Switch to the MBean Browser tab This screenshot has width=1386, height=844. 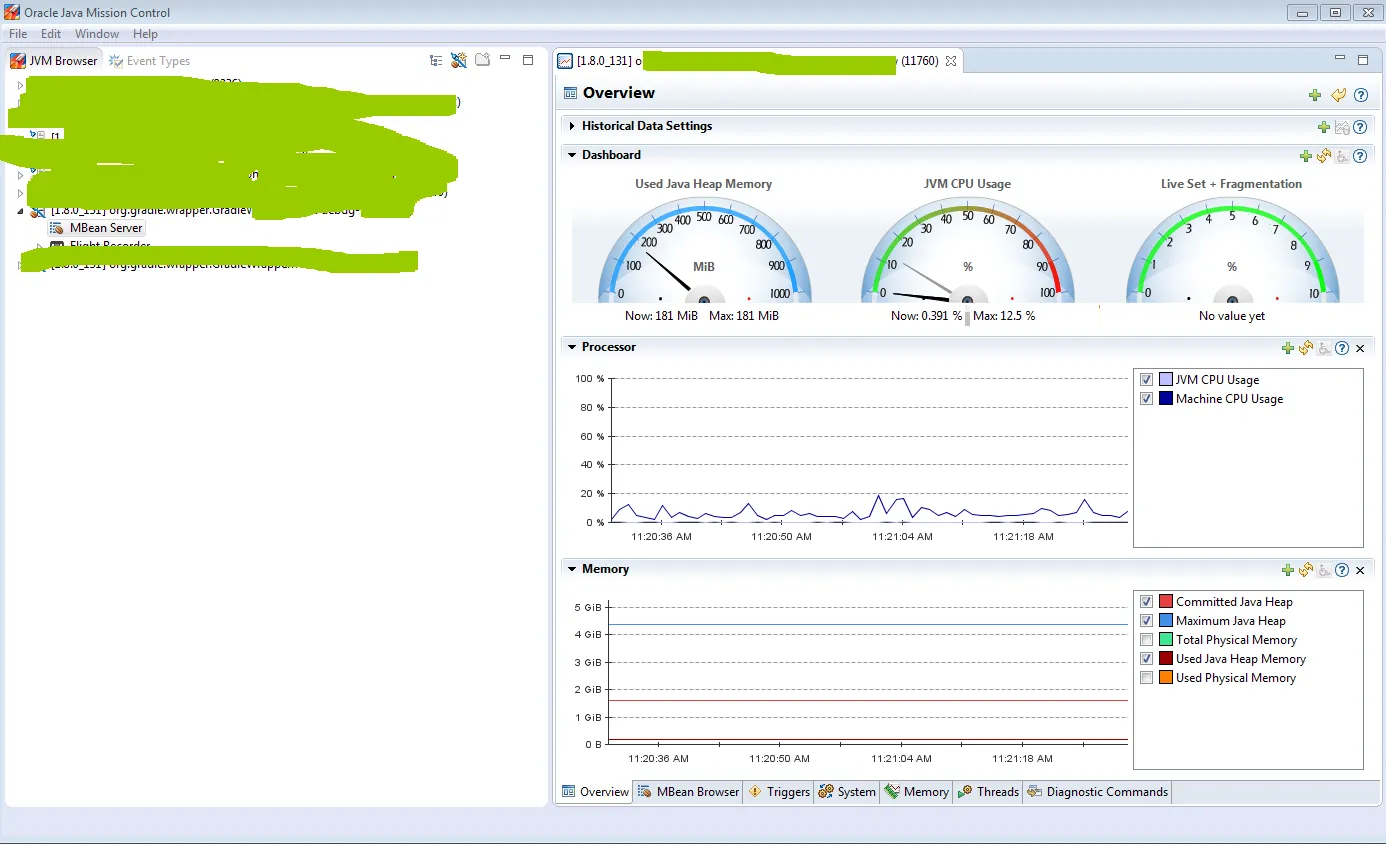pyautogui.click(x=689, y=792)
